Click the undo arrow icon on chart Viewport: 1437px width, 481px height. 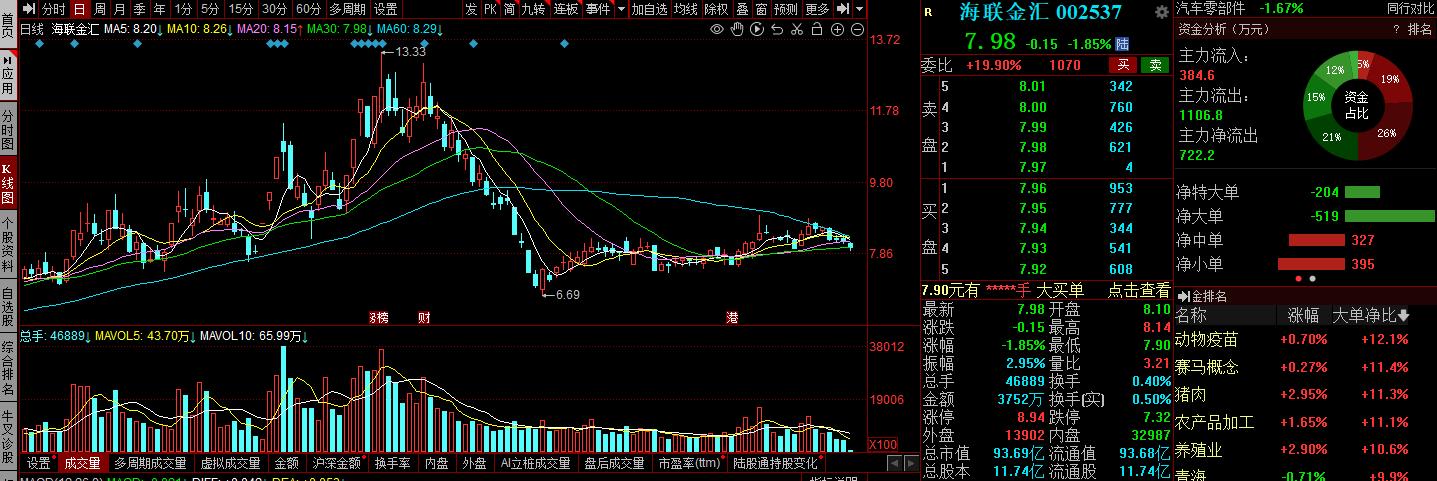[777, 29]
